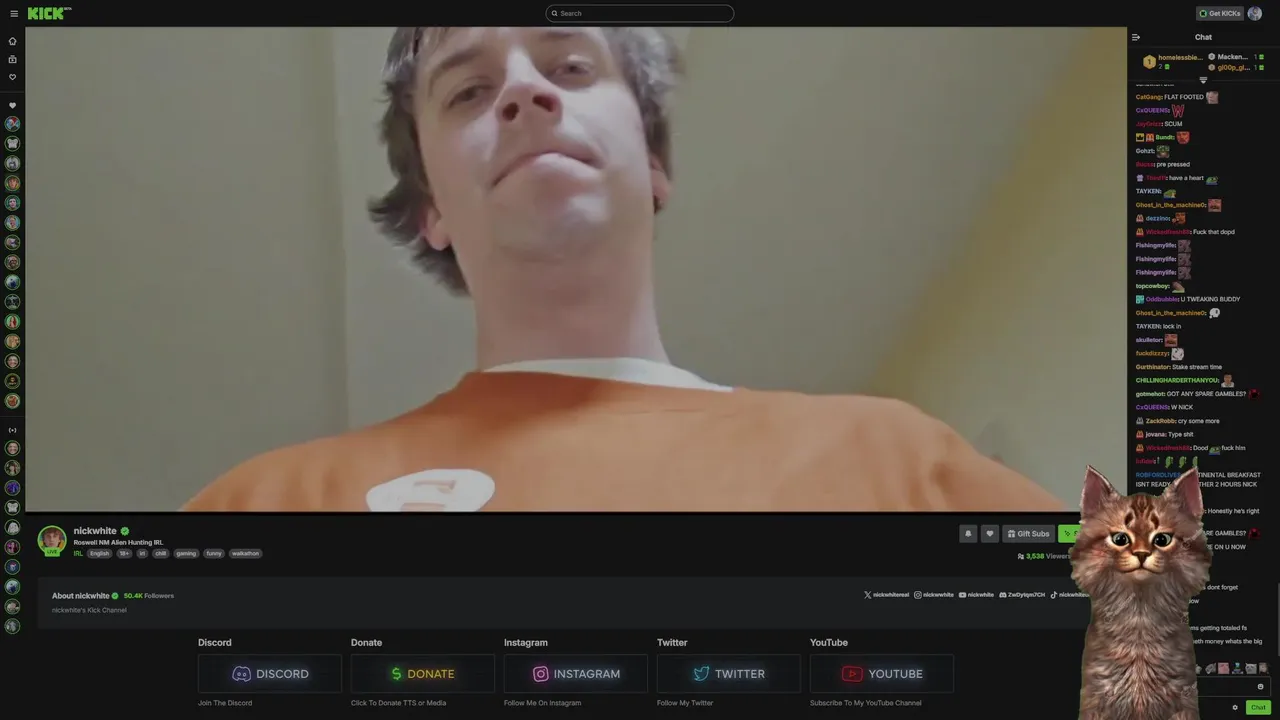The height and width of the screenshot is (720, 1280).
Task: Click the Home icon in left sidebar
Action: 13,41
